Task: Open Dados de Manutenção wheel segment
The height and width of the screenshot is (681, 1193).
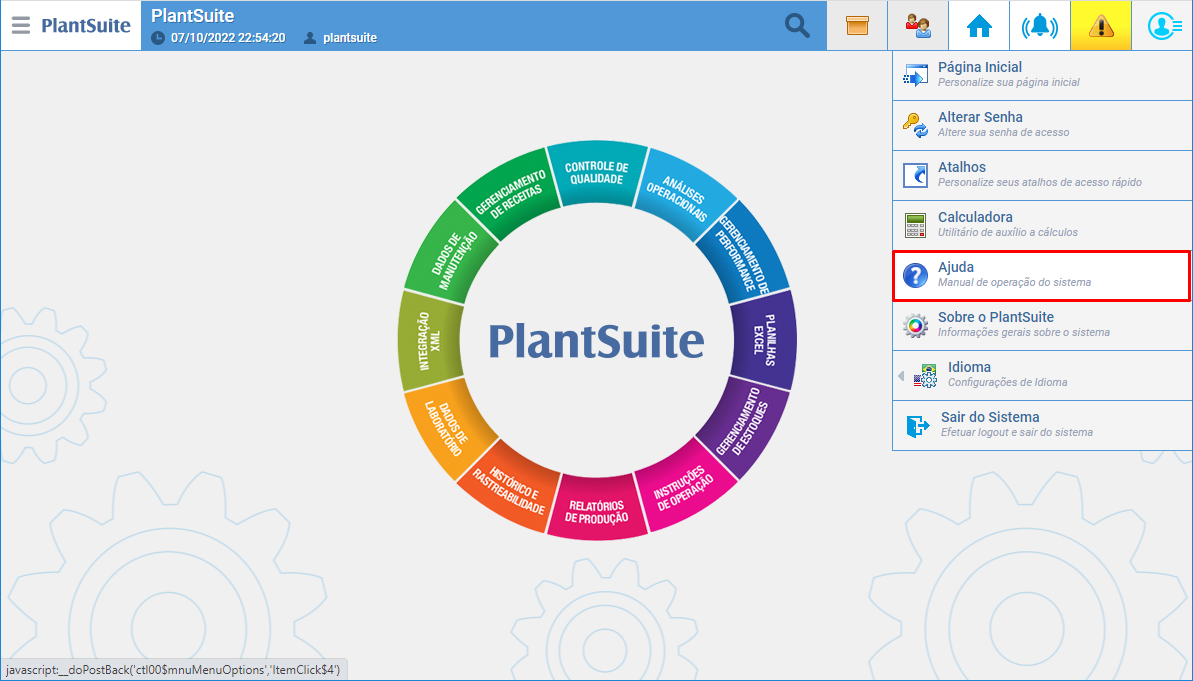Action: point(452,254)
